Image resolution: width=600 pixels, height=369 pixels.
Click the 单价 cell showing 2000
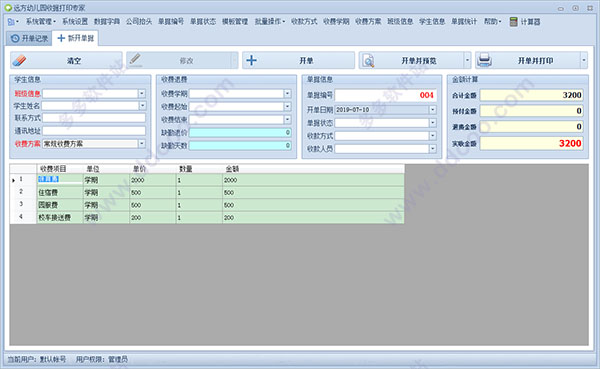click(153, 180)
